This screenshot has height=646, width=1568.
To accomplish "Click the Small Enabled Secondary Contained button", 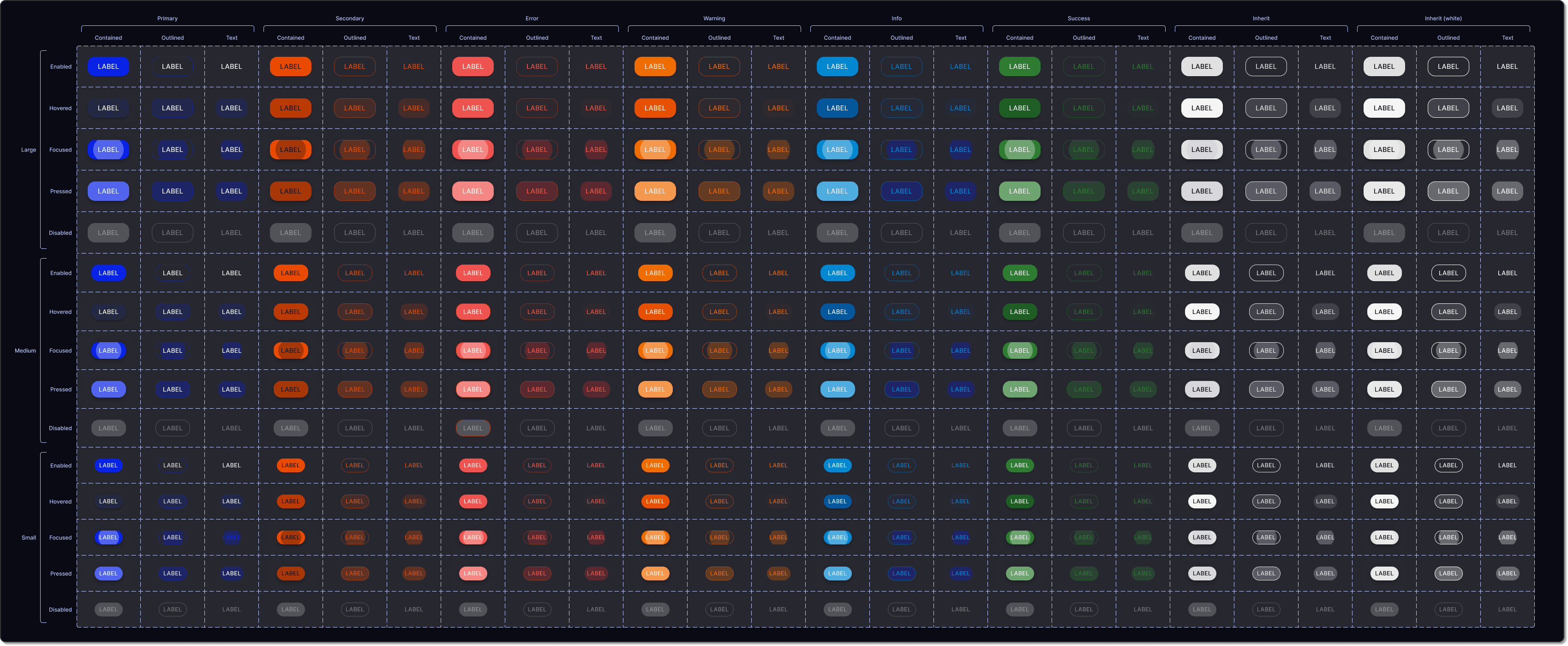I will pyautogui.click(x=290, y=465).
